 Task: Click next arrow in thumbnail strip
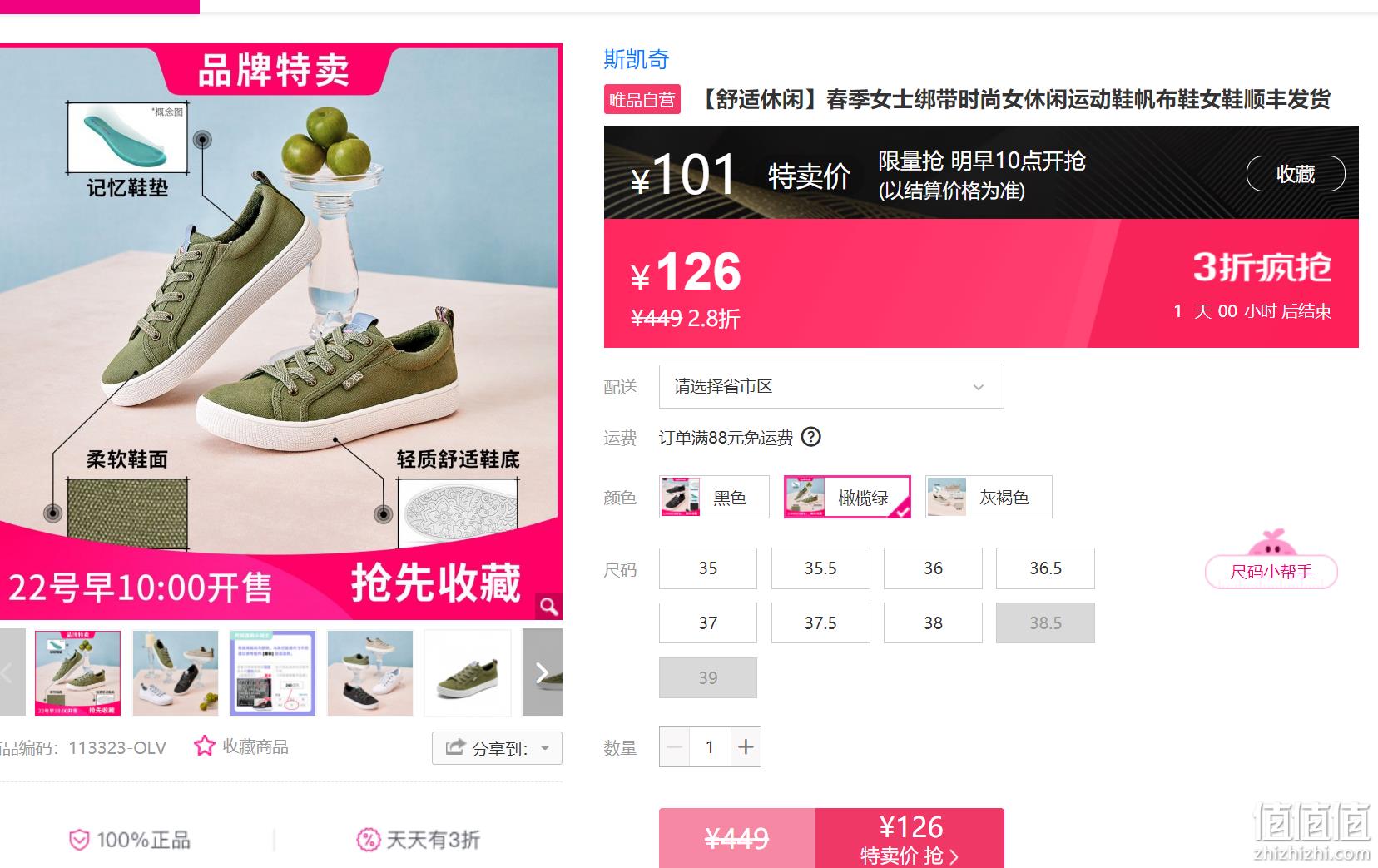[542, 672]
